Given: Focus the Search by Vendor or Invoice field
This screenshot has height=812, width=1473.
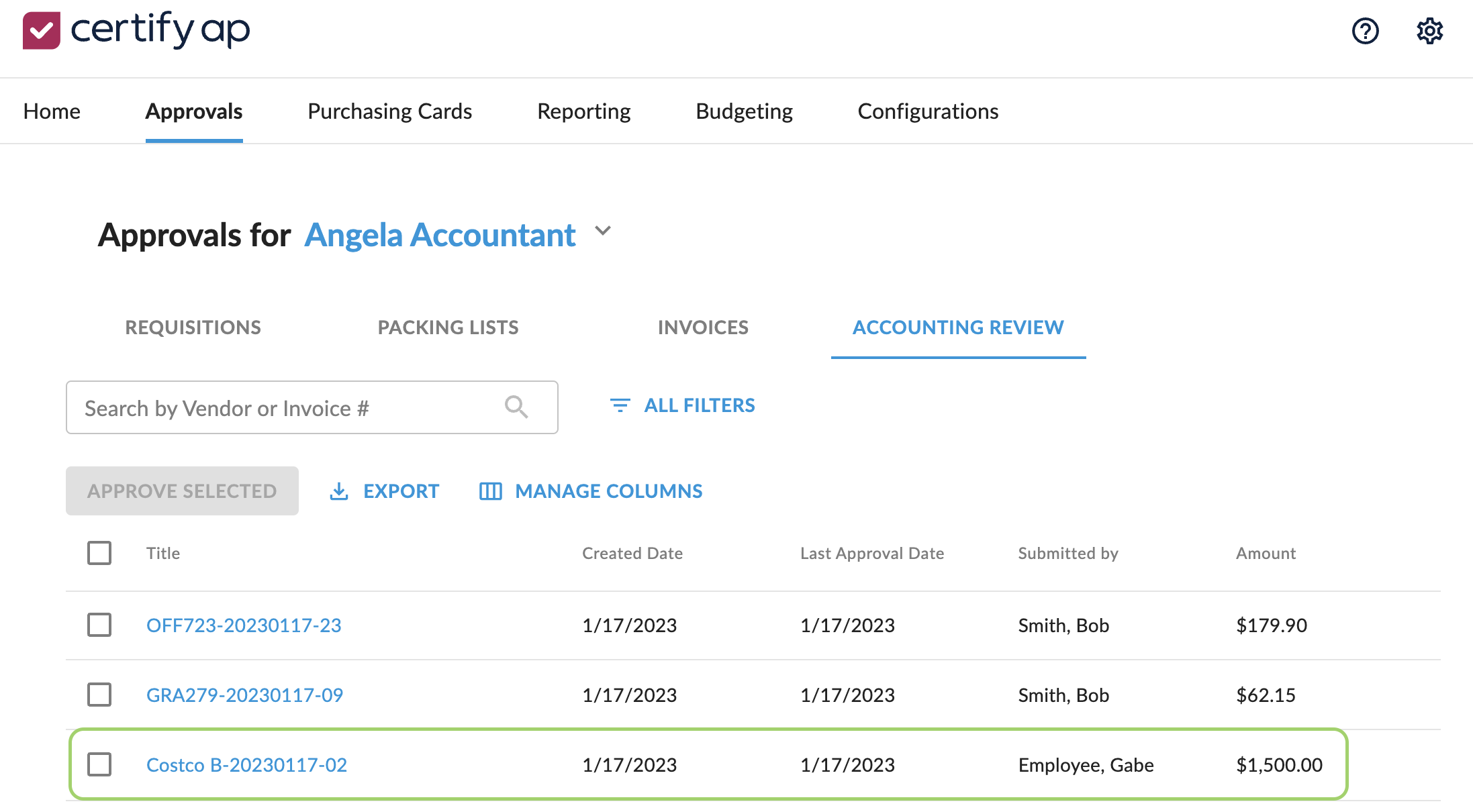Looking at the screenshot, I should (312, 407).
